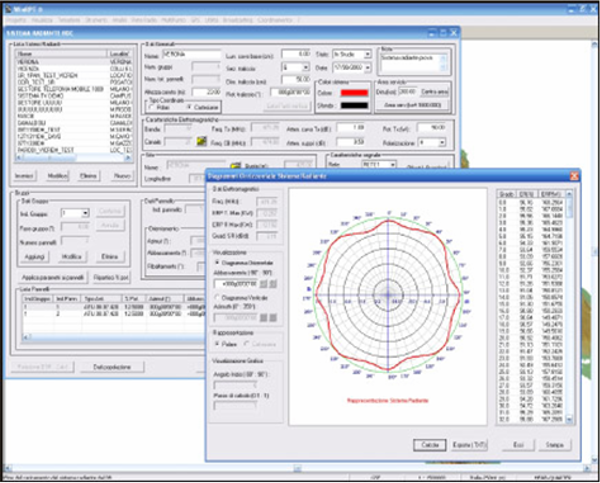Screen dimensions: 600x483
Task: Open the yellow channel picker icon beside Canale
Action: tap(201, 141)
